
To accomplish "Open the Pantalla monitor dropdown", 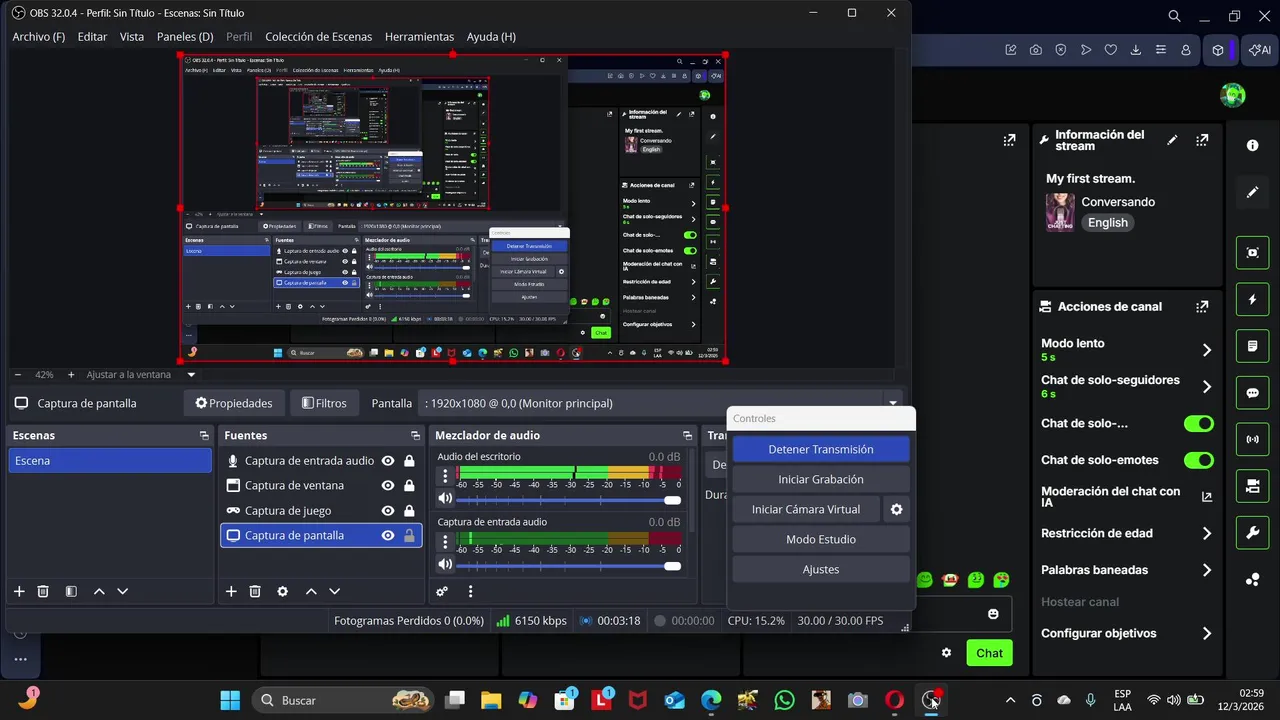I will pyautogui.click(x=660, y=403).
